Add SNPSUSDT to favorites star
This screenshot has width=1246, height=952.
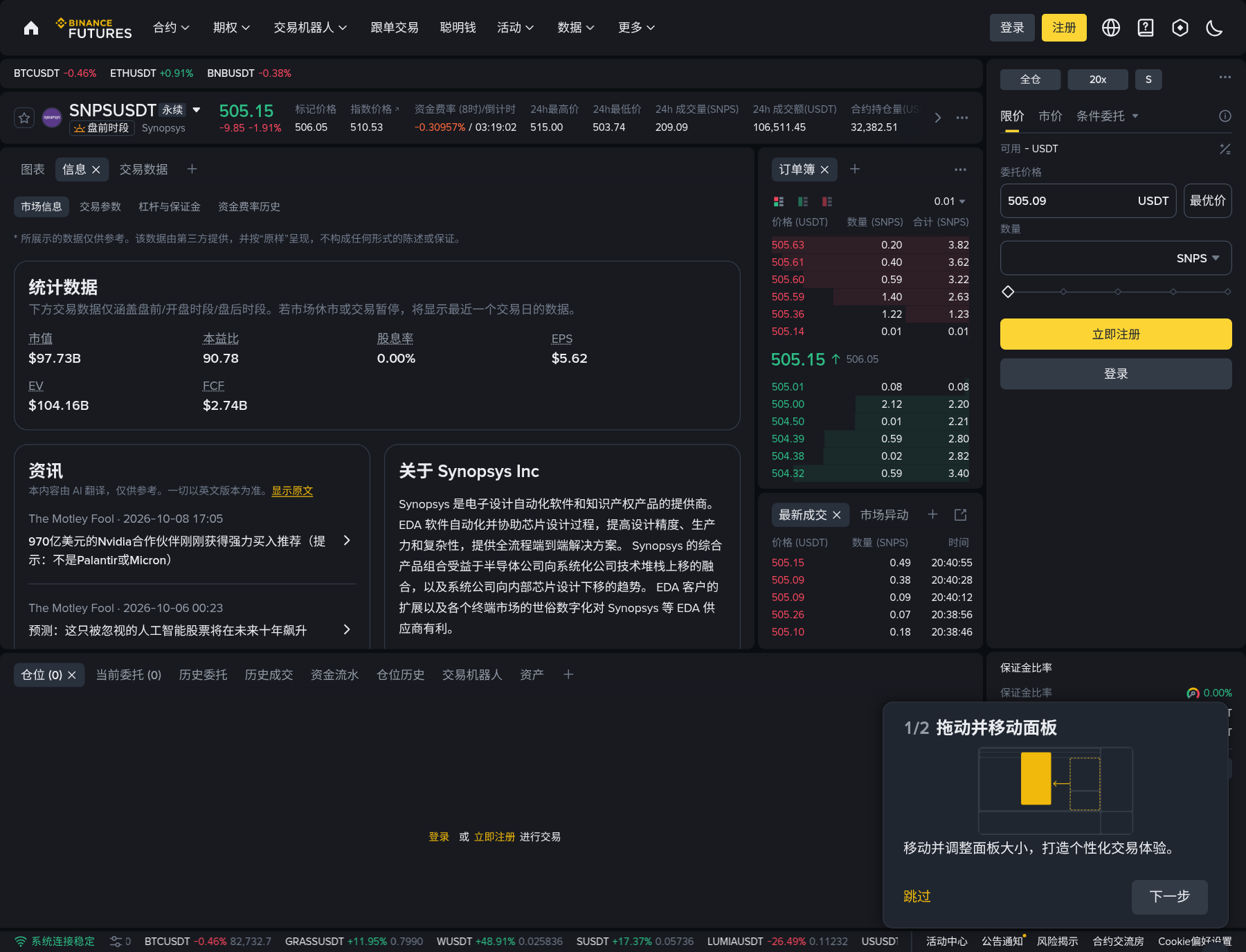(24, 118)
